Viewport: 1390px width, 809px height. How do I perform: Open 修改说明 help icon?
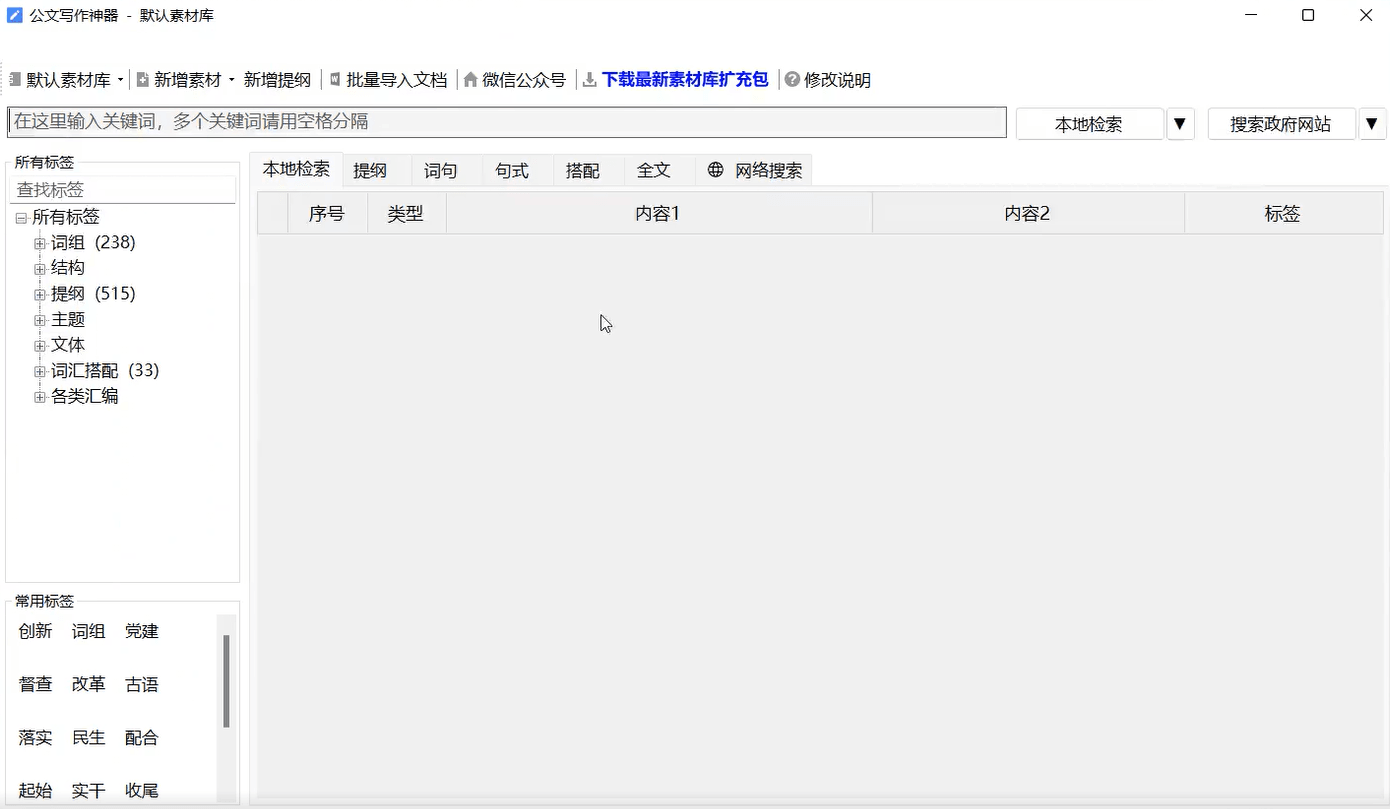pyautogui.click(x=792, y=80)
